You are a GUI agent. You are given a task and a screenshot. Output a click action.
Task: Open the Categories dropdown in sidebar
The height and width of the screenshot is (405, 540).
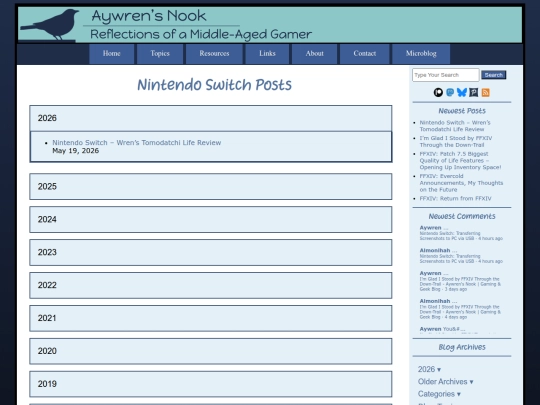point(439,394)
